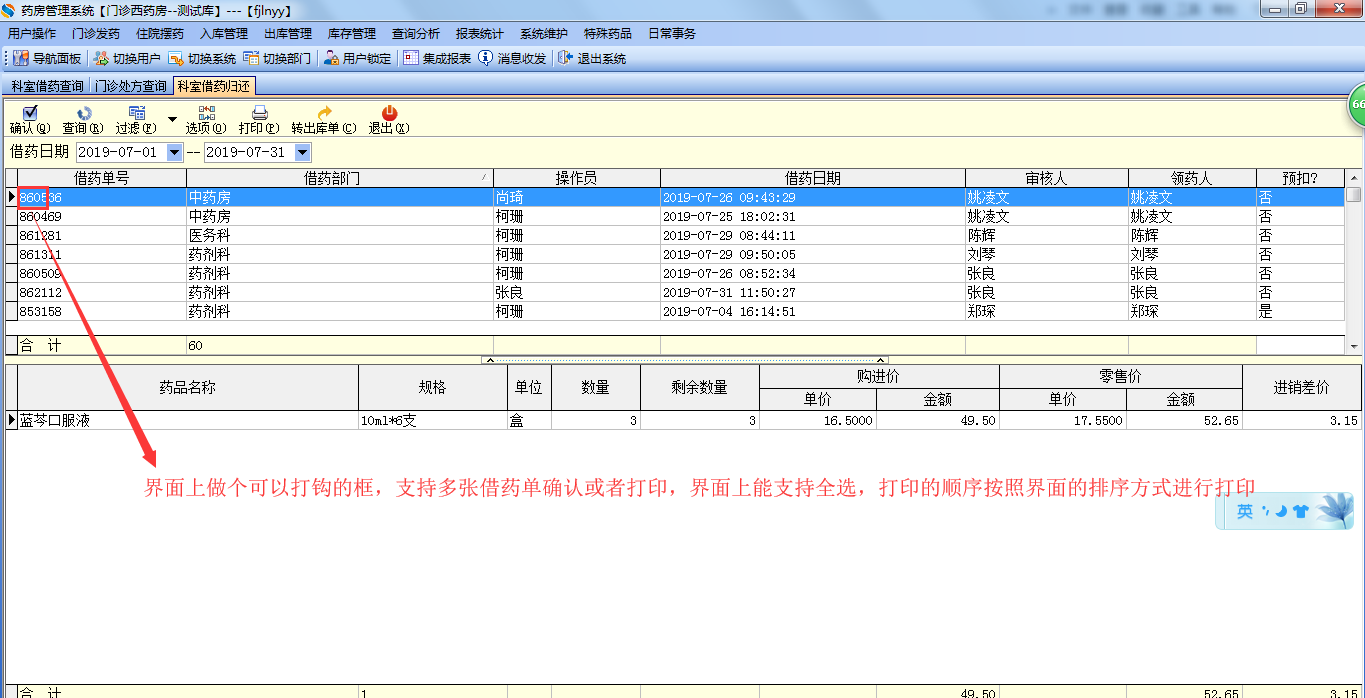Open the start date 2019-07-01 dropdown
The image size is (1365, 698).
pyautogui.click(x=175, y=152)
